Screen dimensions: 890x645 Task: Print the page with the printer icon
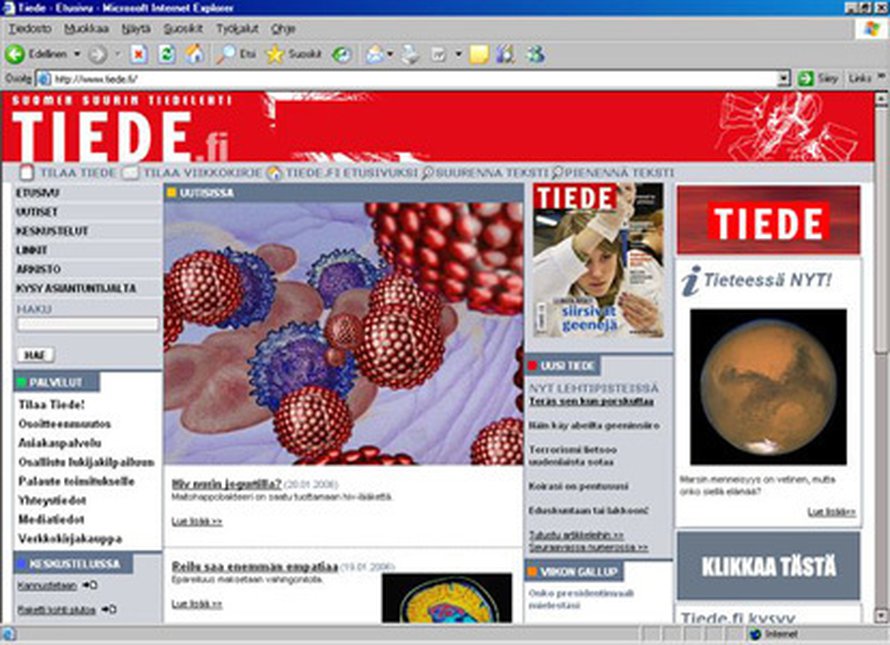(x=410, y=55)
